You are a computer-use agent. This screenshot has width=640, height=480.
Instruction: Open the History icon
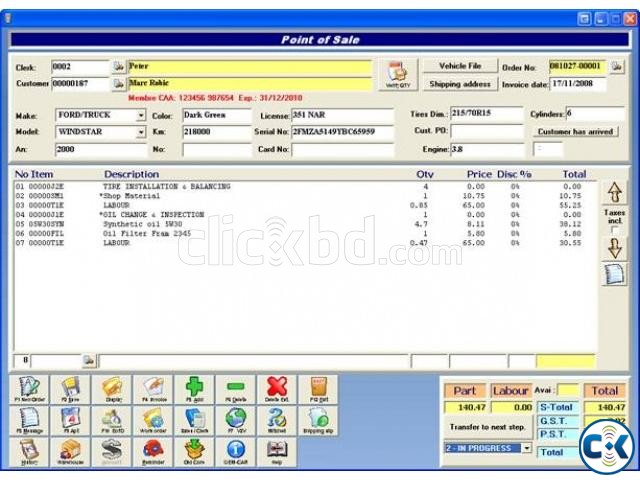point(28,451)
